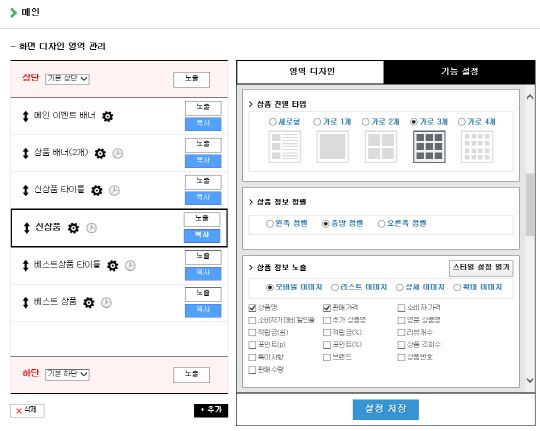Check the 상품 조회수 checkbox
The image size is (540, 431).
coord(401,345)
